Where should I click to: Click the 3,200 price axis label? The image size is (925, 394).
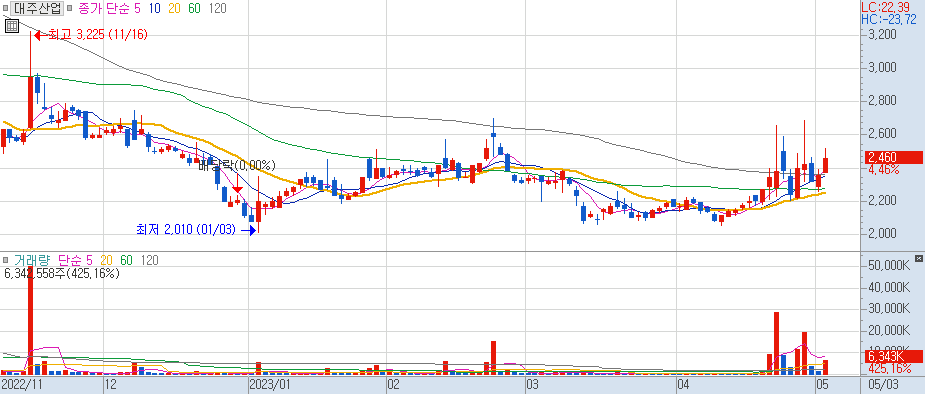tap(883, 35)
